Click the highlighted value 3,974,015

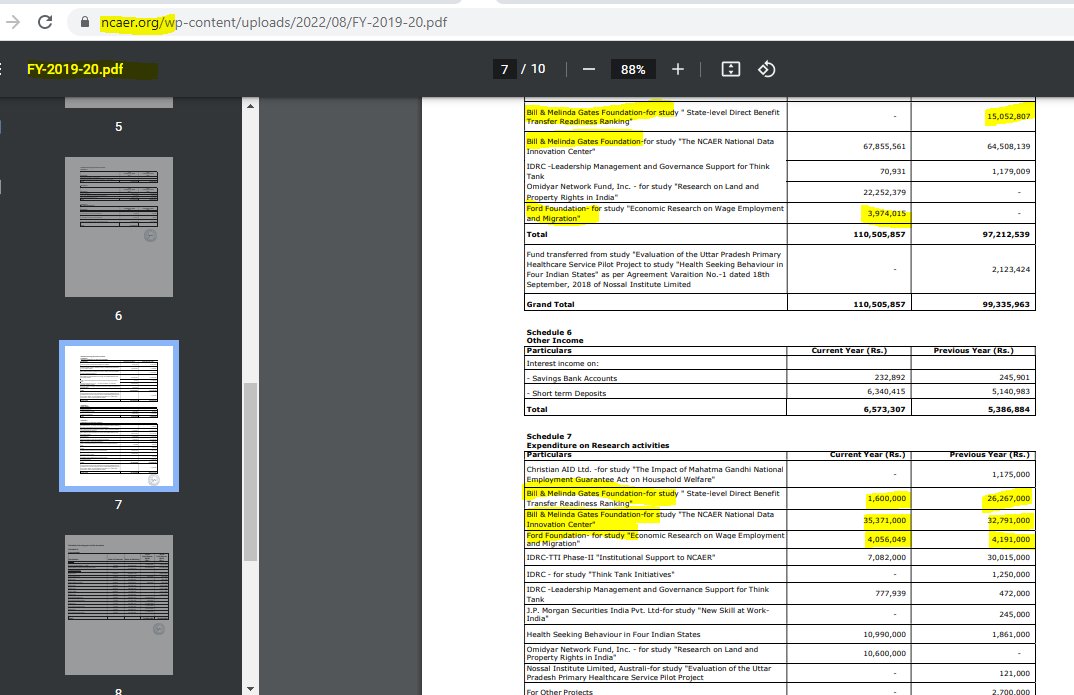(886, 214)
